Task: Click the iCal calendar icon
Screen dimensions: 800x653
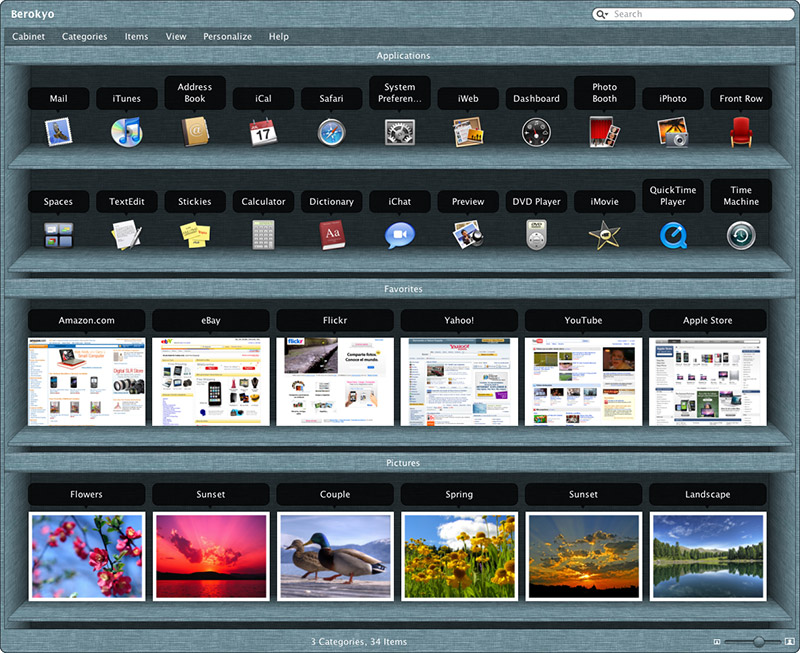Action: (x=263, y=132)
